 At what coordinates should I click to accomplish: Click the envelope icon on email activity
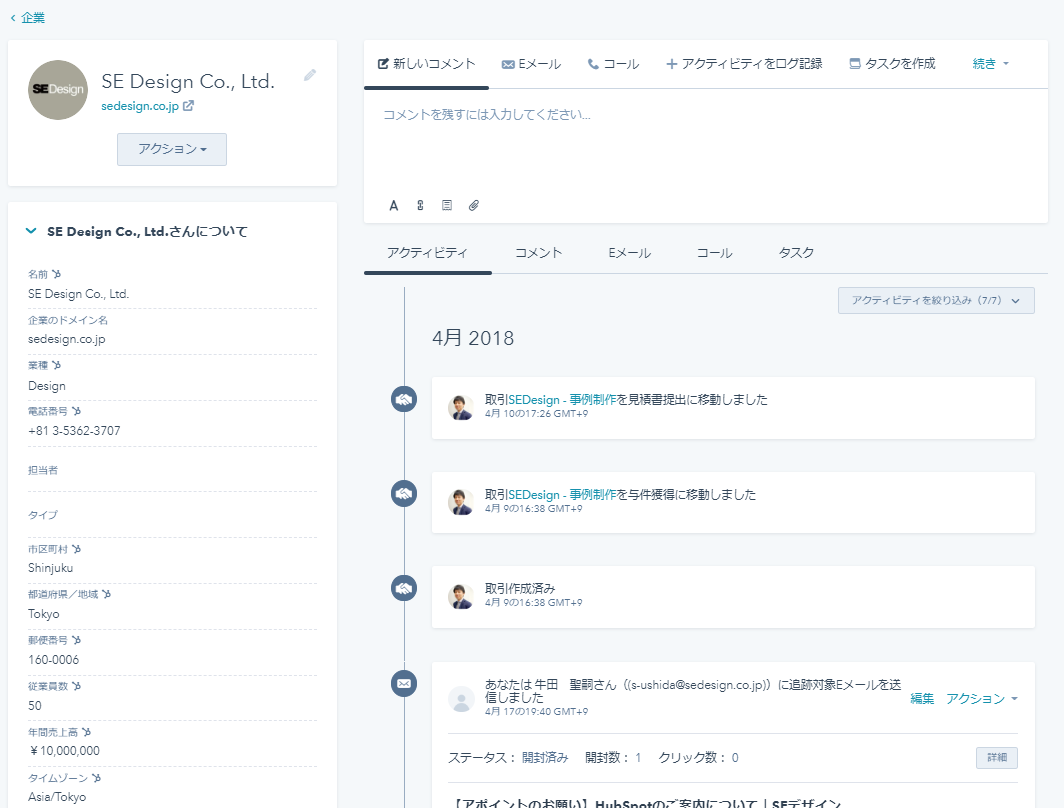pos(404,683)
